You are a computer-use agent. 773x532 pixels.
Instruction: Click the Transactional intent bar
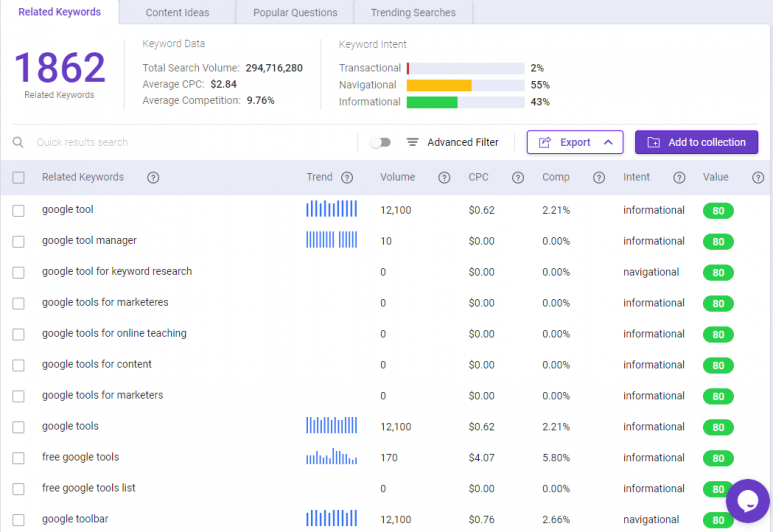tap(465, 68)
